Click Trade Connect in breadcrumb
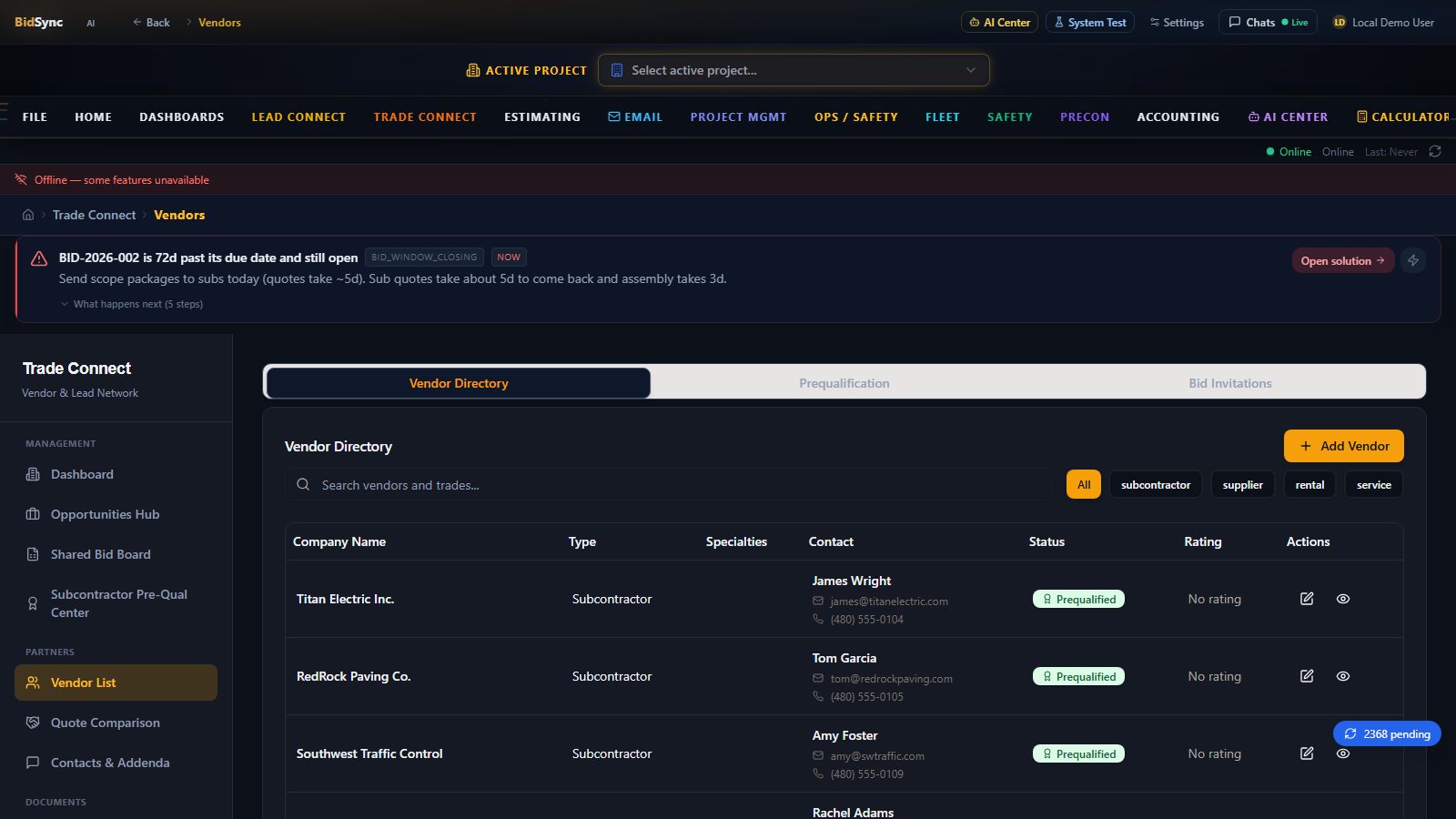 [x=94, y=215]
